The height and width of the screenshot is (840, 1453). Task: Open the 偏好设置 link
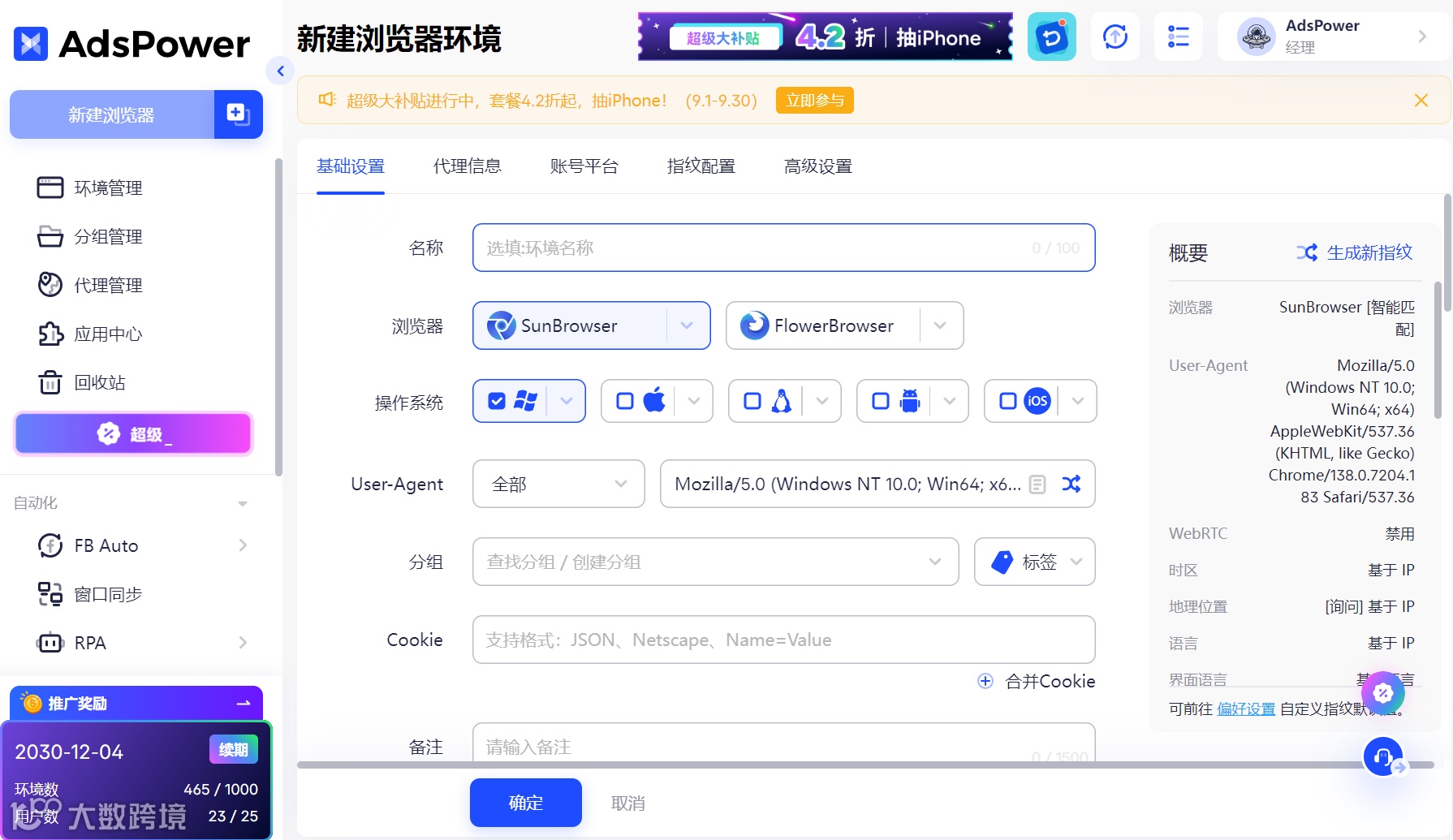point(1246,709)
